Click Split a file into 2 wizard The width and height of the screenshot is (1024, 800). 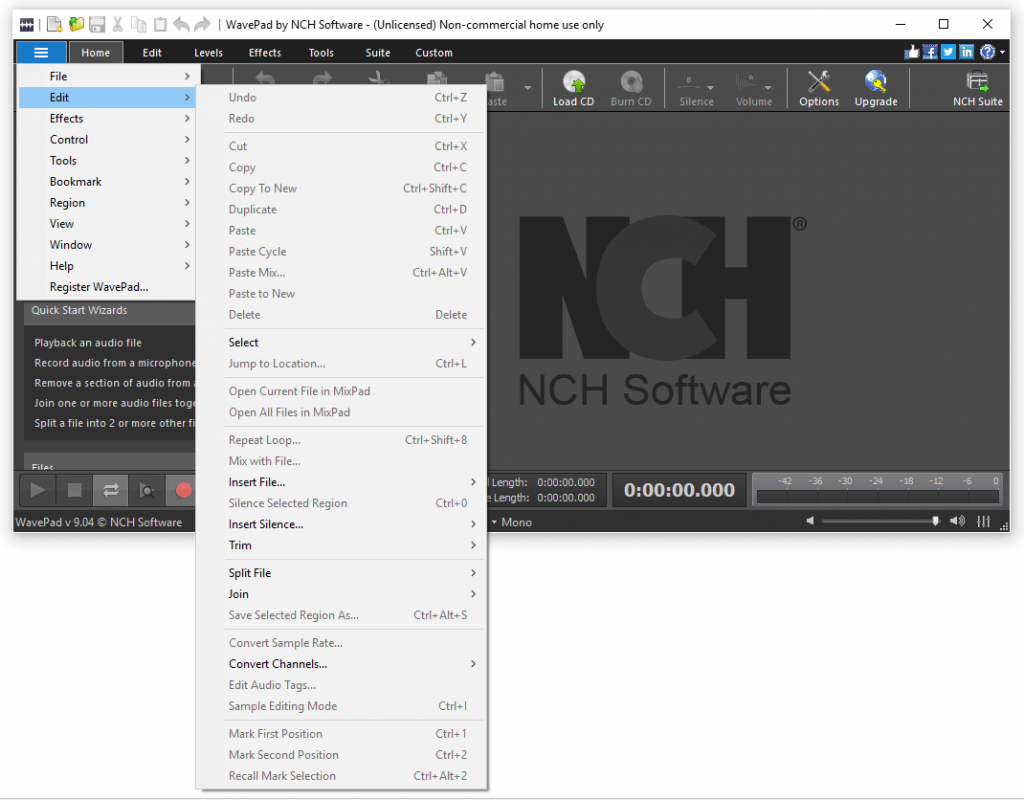pyautogui.click(x=114, y=423)
